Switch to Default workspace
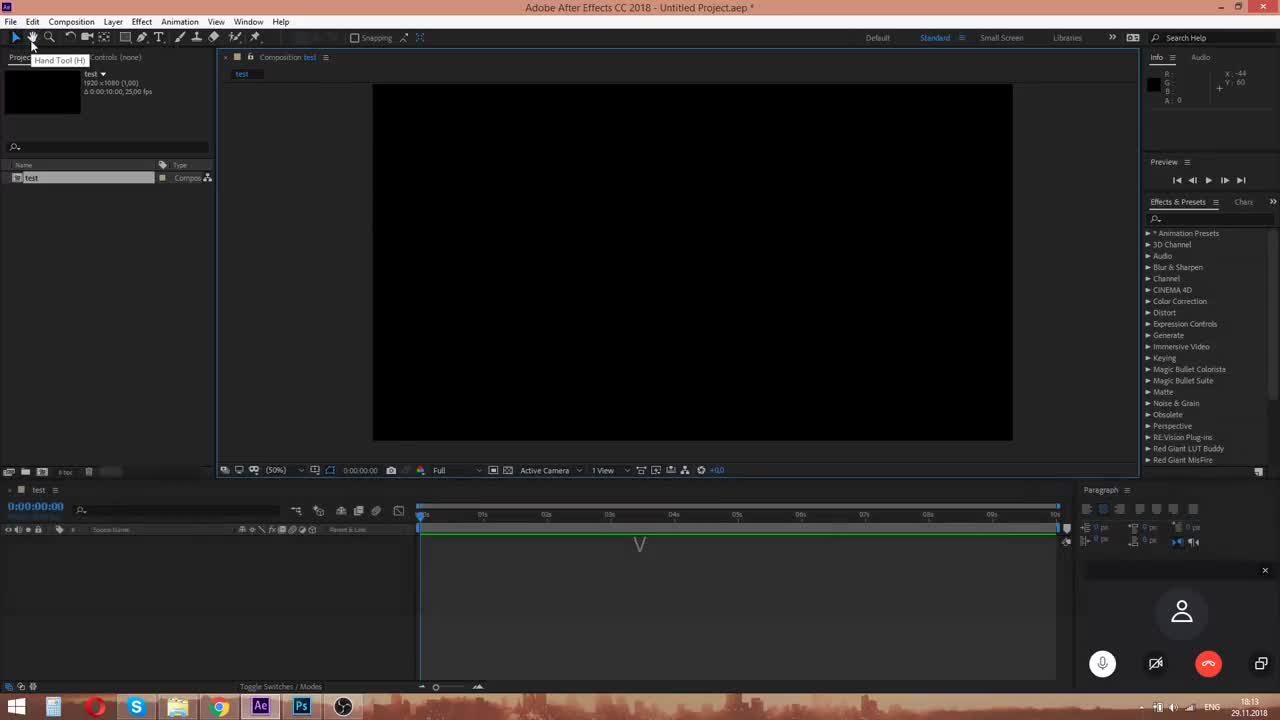Image resolution: width=1280 pixels, height=720 pixels. pos(878,38)
